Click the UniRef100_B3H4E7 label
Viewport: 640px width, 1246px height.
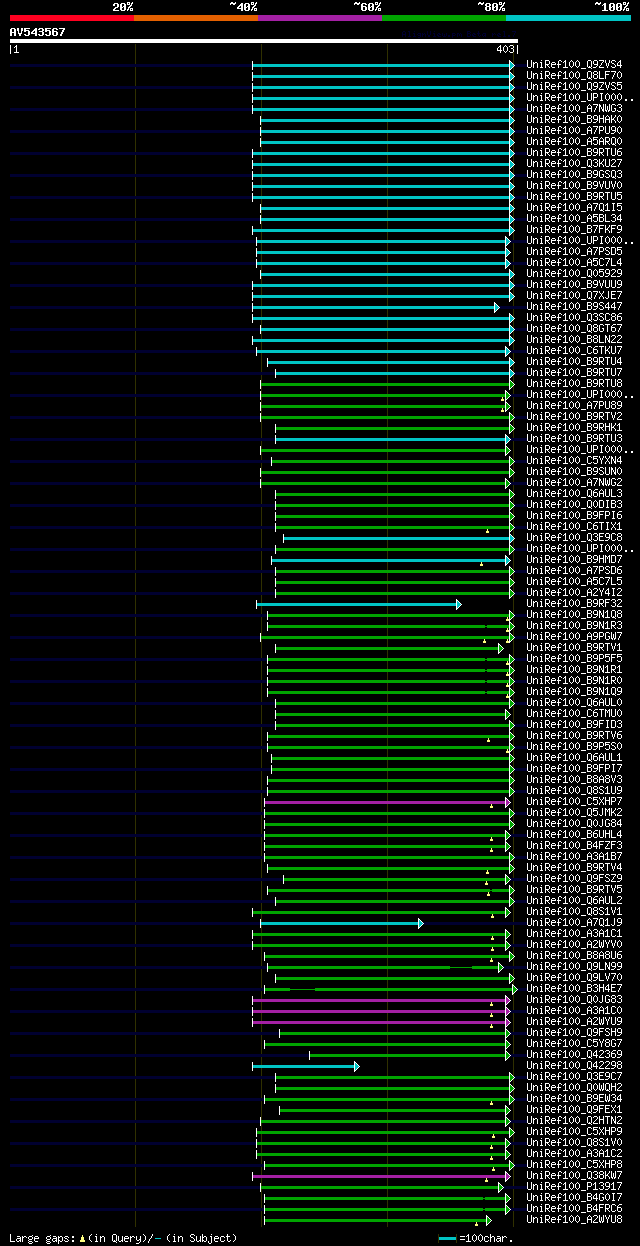pos(574,988)
